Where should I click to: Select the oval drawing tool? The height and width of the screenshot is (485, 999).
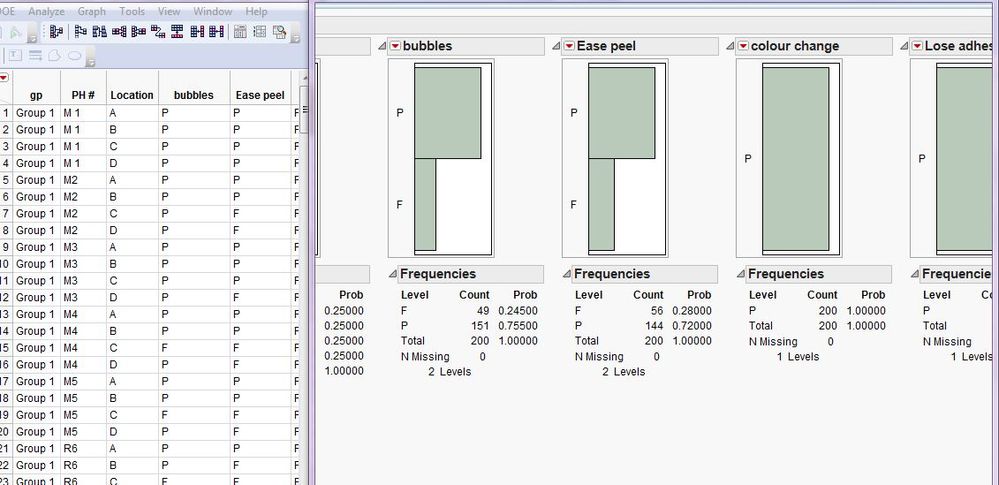coord(75,55)
